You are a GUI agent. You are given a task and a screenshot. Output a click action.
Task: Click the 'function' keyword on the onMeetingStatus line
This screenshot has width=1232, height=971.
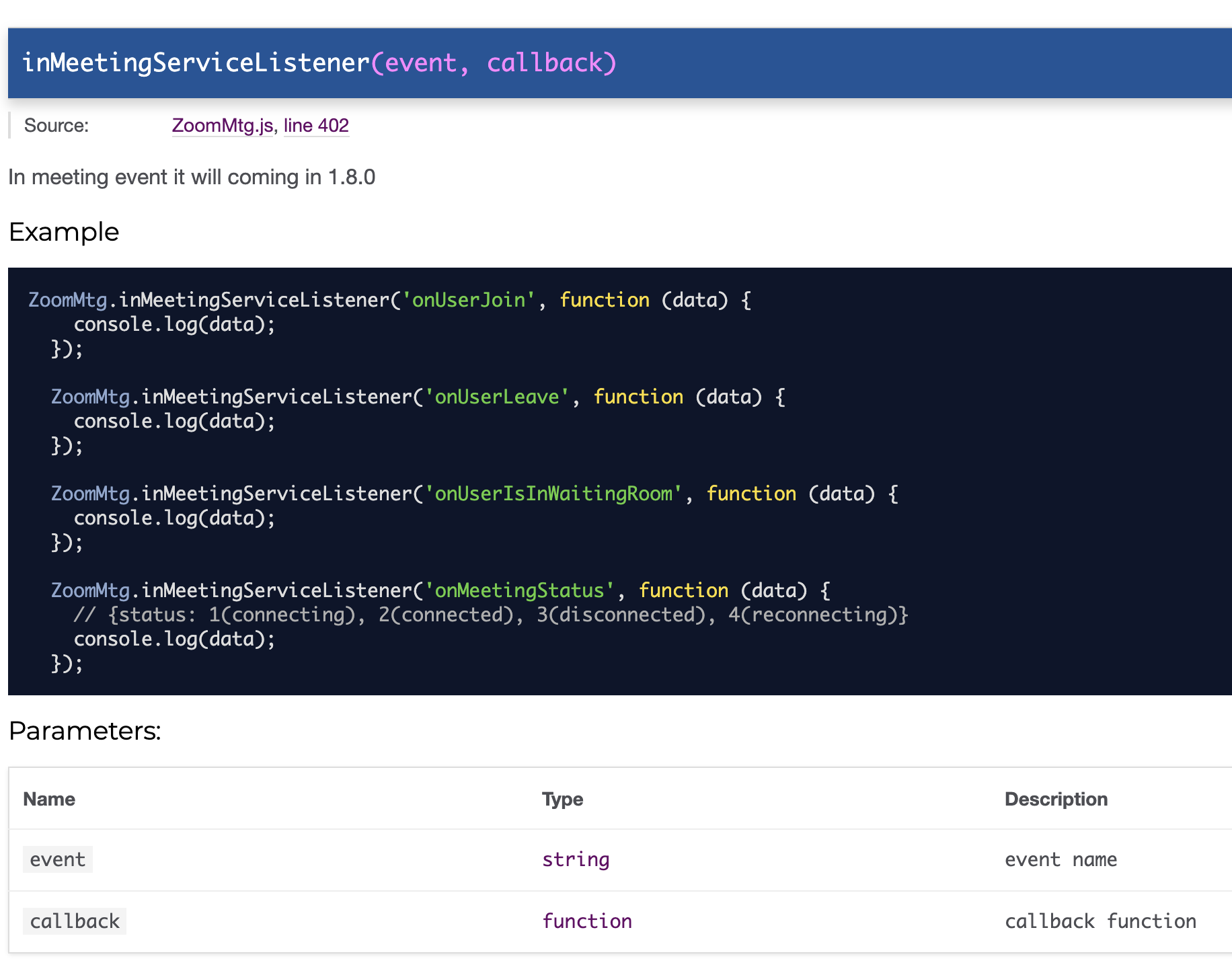pos(683,590)
